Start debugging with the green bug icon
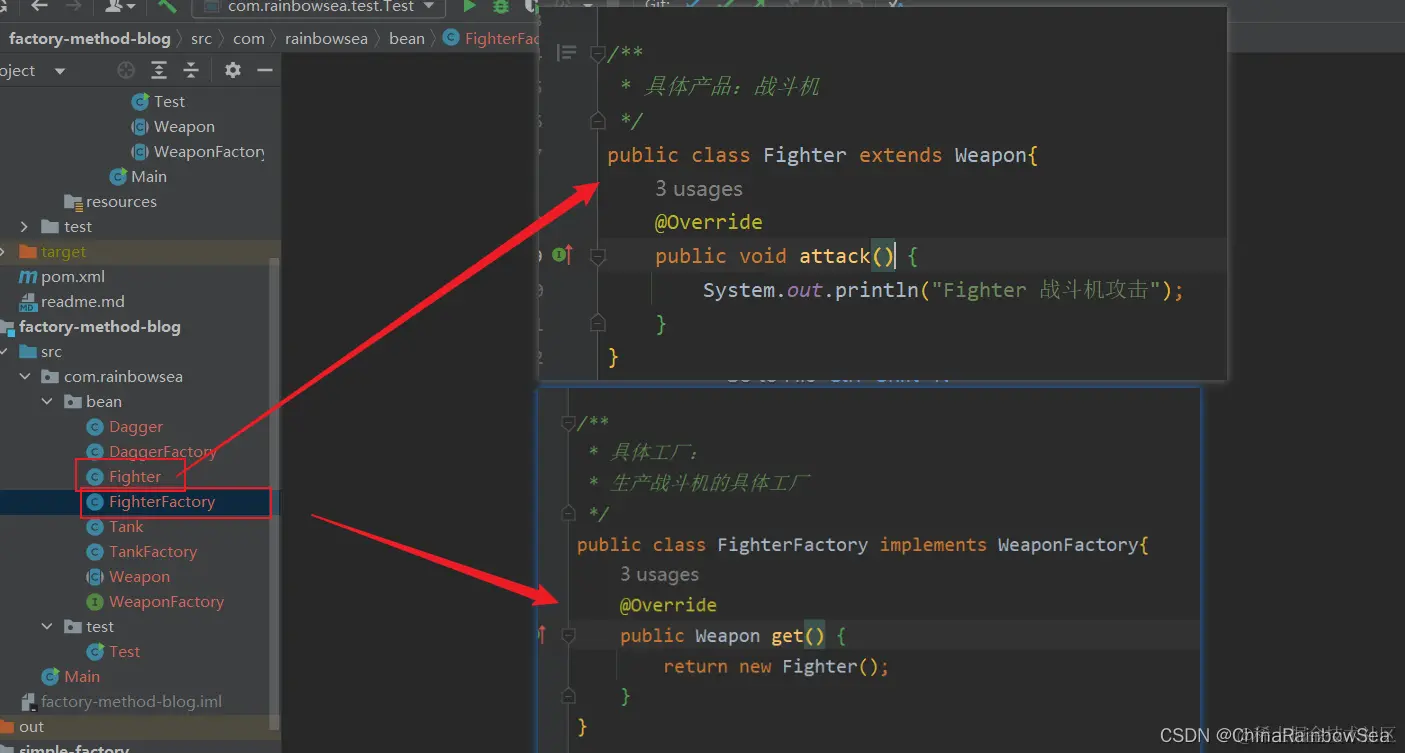1405x753 pixels. point(500,6)
